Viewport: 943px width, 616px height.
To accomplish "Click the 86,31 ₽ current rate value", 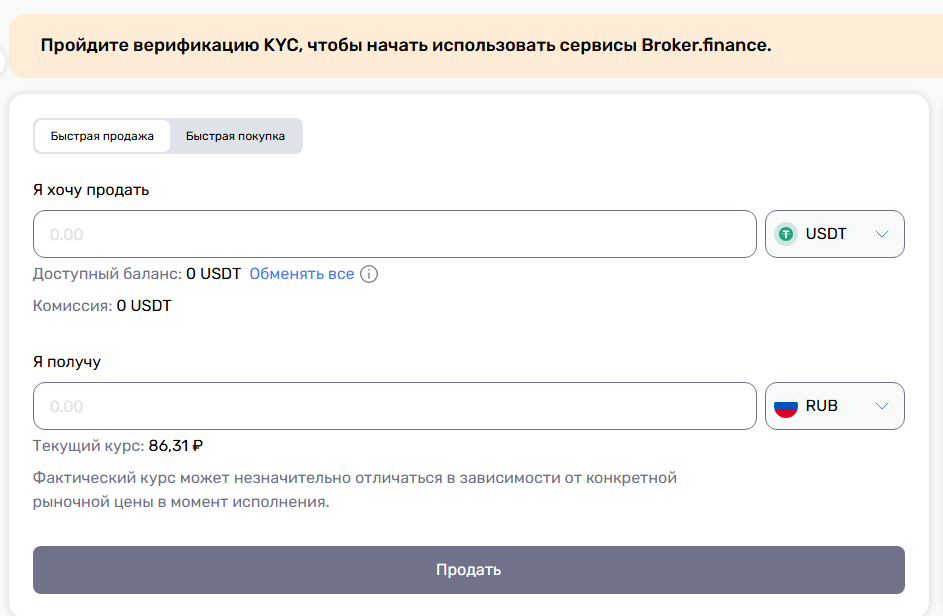I will click(x=176, y=446).
